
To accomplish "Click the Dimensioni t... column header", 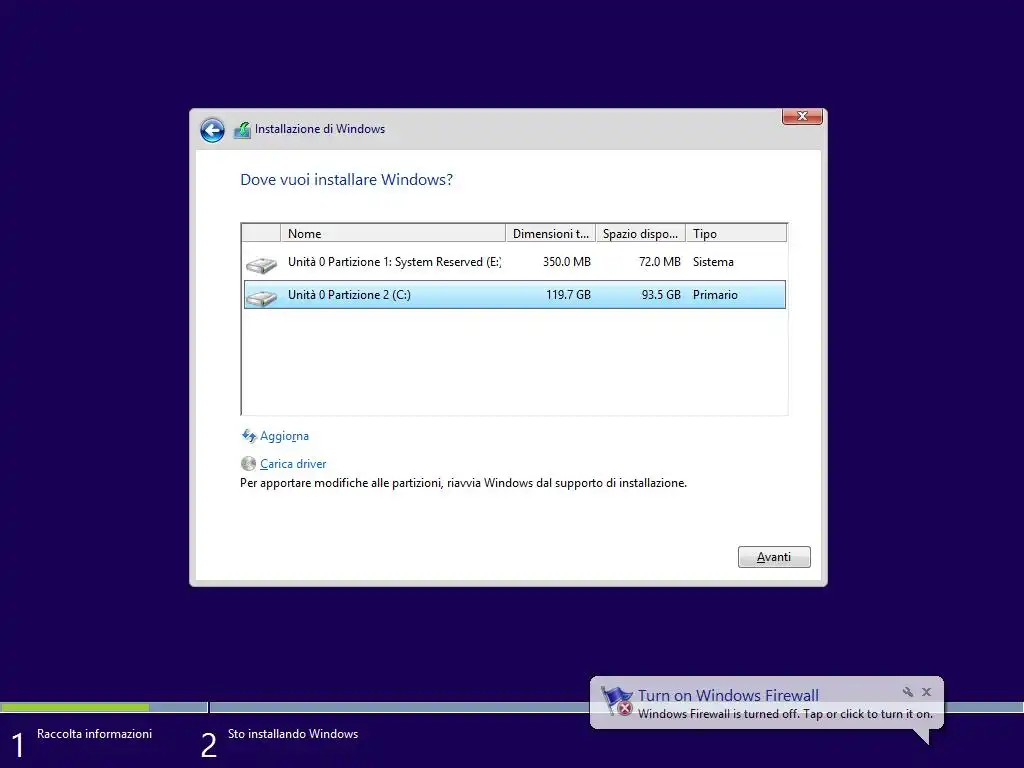I will [551, 233].
